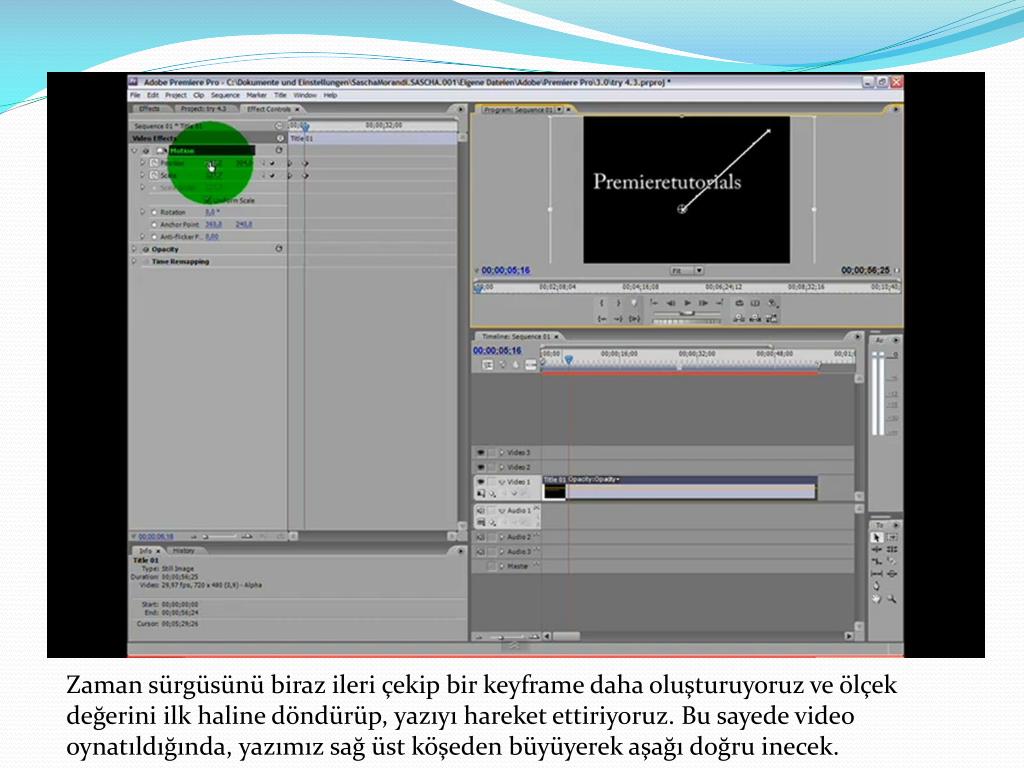This screenshot has height=768, width=1024.
Task: Hide the Video 2 track eye icon
Action: point(481,467)
